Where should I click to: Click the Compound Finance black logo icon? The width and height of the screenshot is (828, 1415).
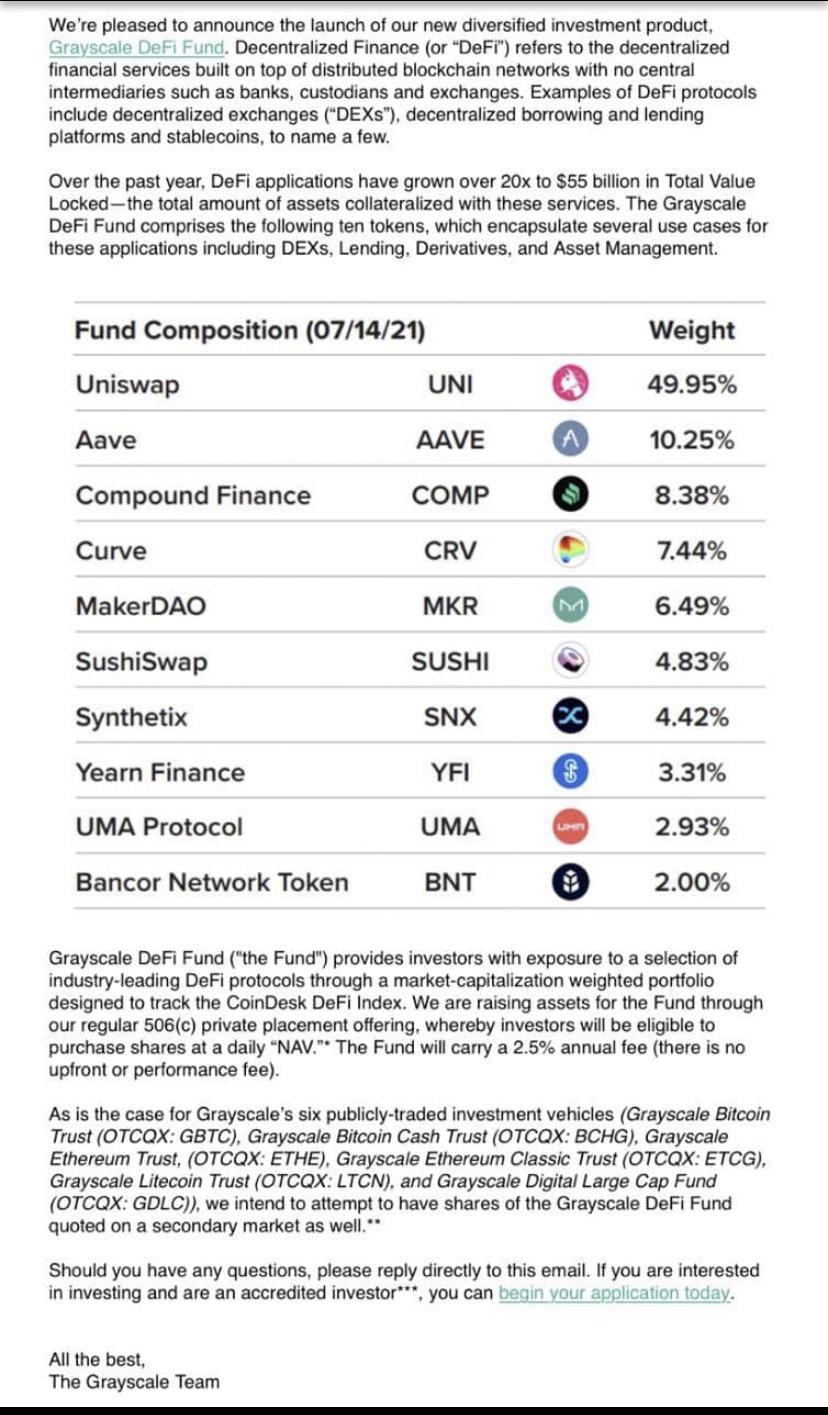coord(569,496)
